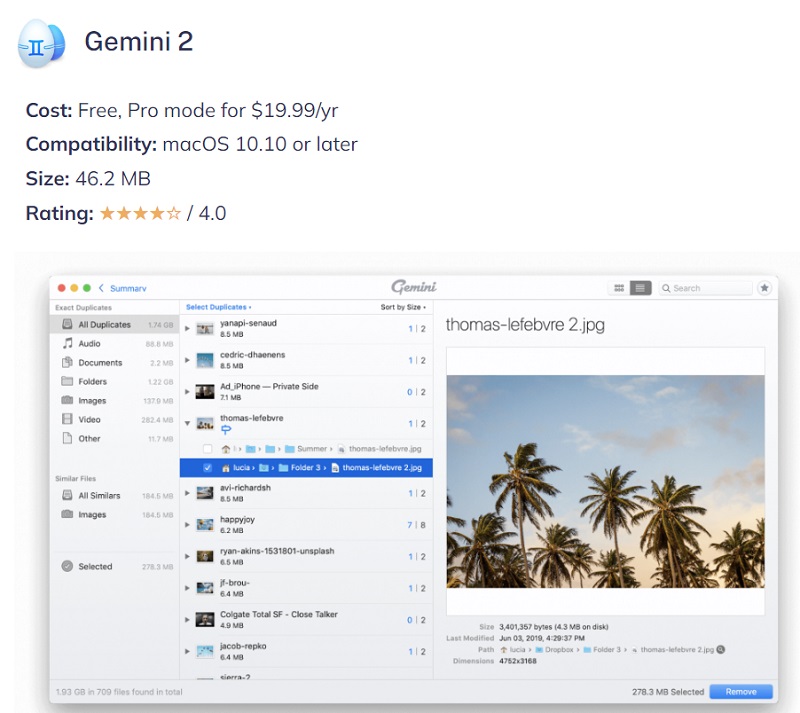
Task: Click the star favorites icon in toolbar
Action: click(x=764, y=288)
